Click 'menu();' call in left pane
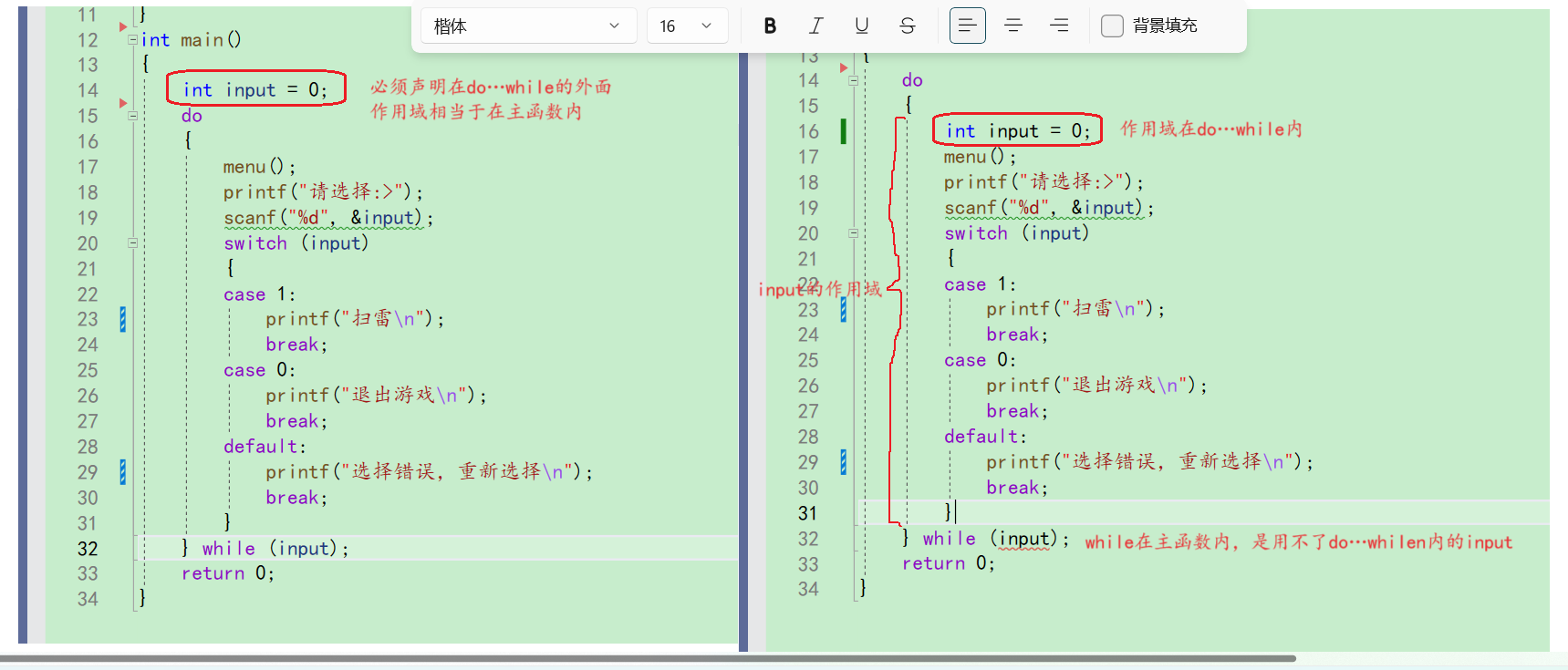Screen dimensions: 1568x670 (x=259, y=167)
